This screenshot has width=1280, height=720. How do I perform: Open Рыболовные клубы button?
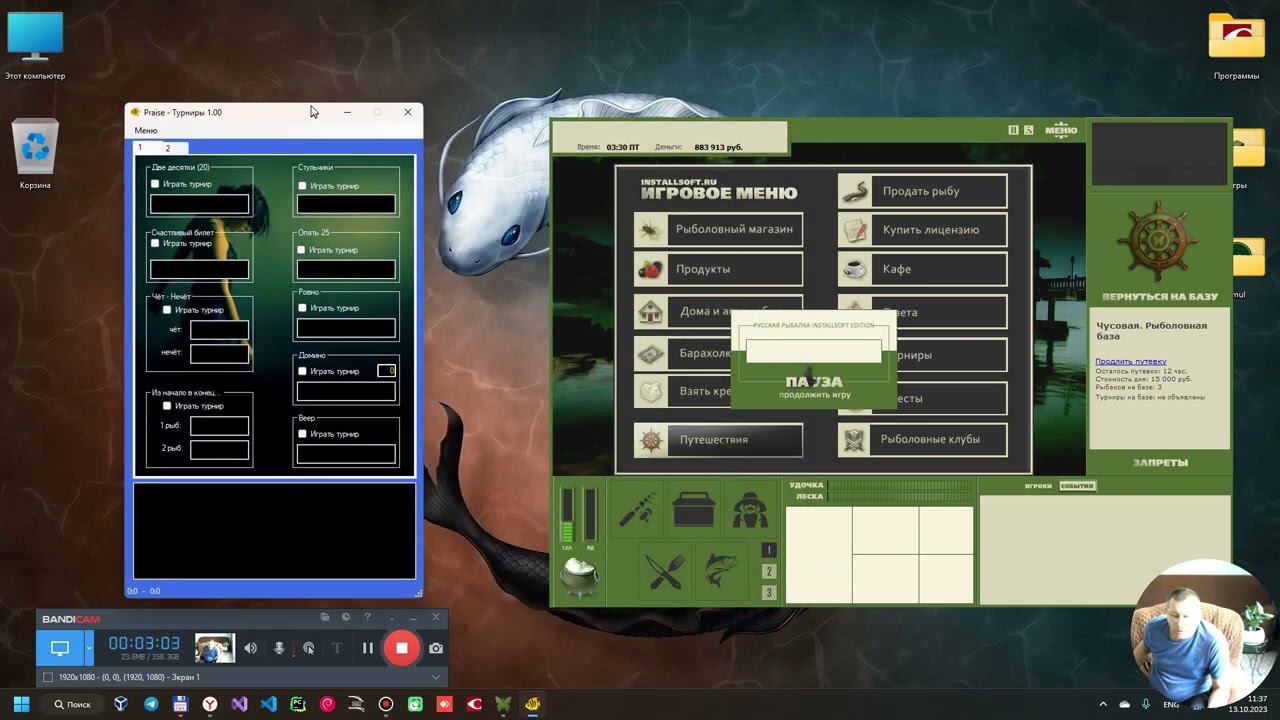click(922, 439)
